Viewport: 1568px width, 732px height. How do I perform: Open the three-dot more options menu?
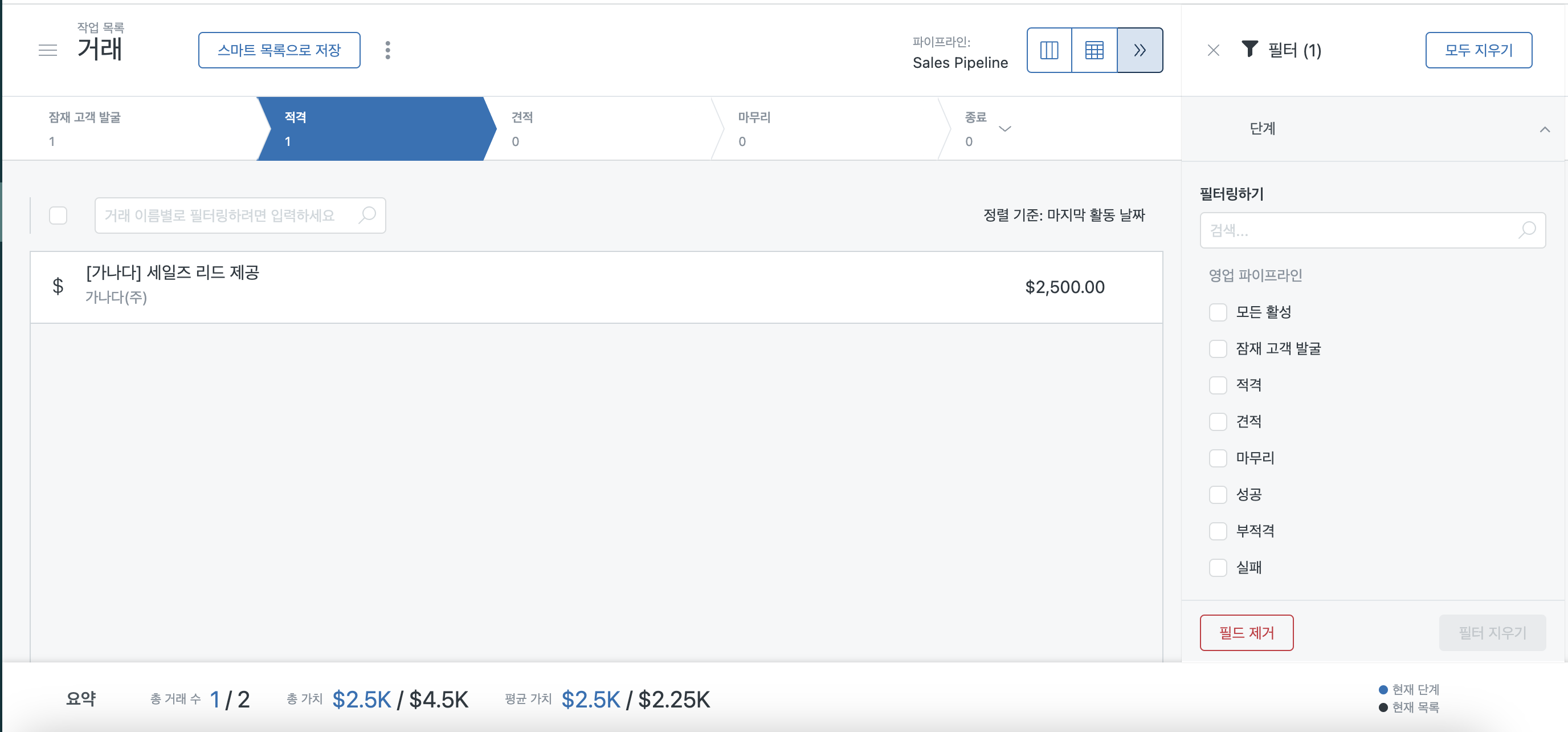[x=387, y=50]
